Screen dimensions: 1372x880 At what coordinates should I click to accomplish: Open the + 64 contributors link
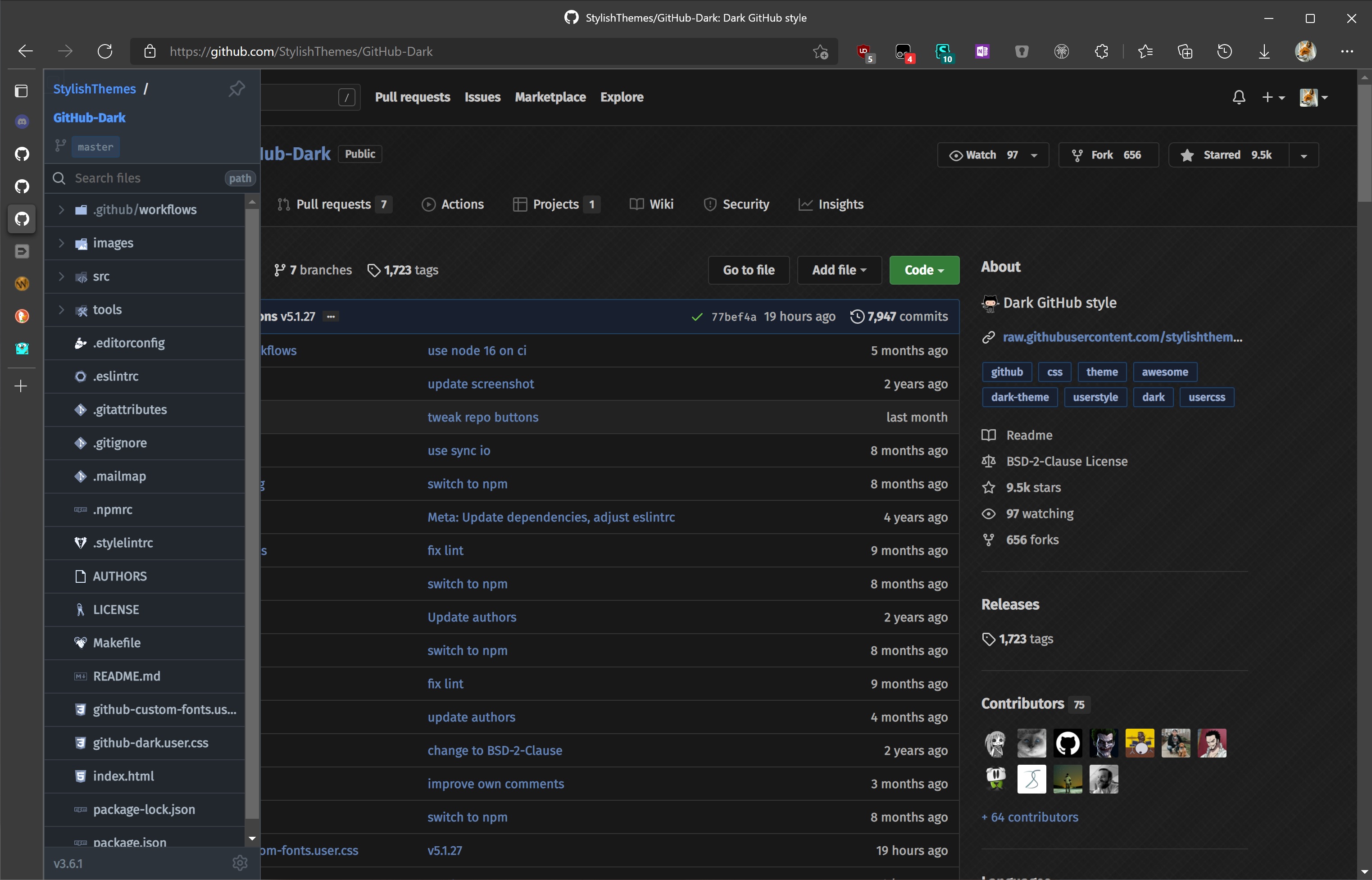[1029, 816]
